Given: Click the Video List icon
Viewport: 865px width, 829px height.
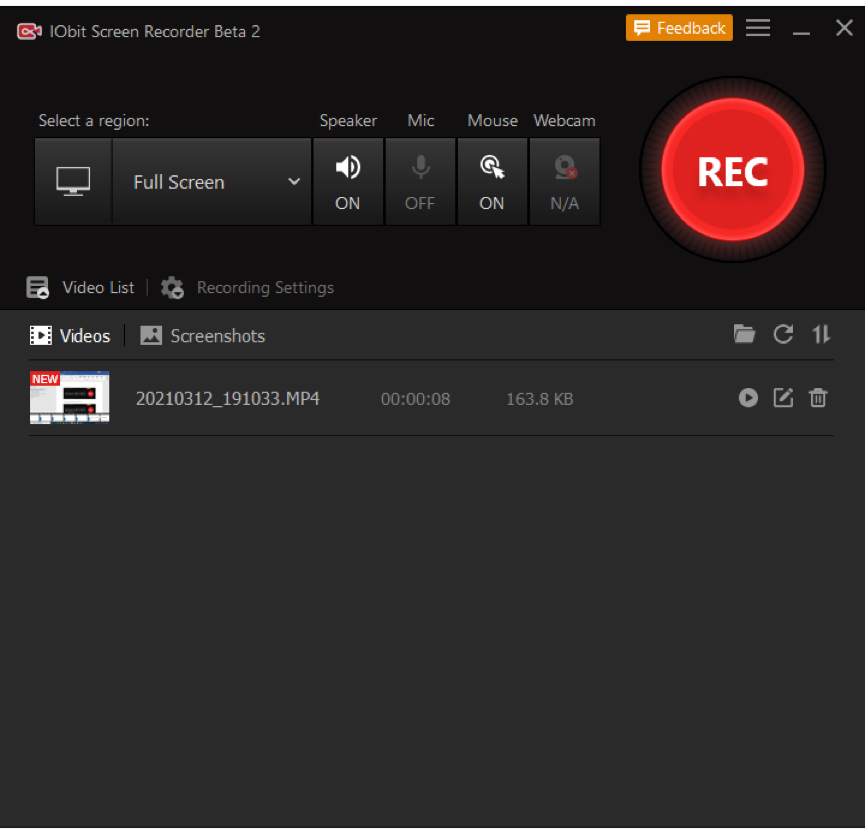Looking at the screenshot, I should click(x=38, y=287).
